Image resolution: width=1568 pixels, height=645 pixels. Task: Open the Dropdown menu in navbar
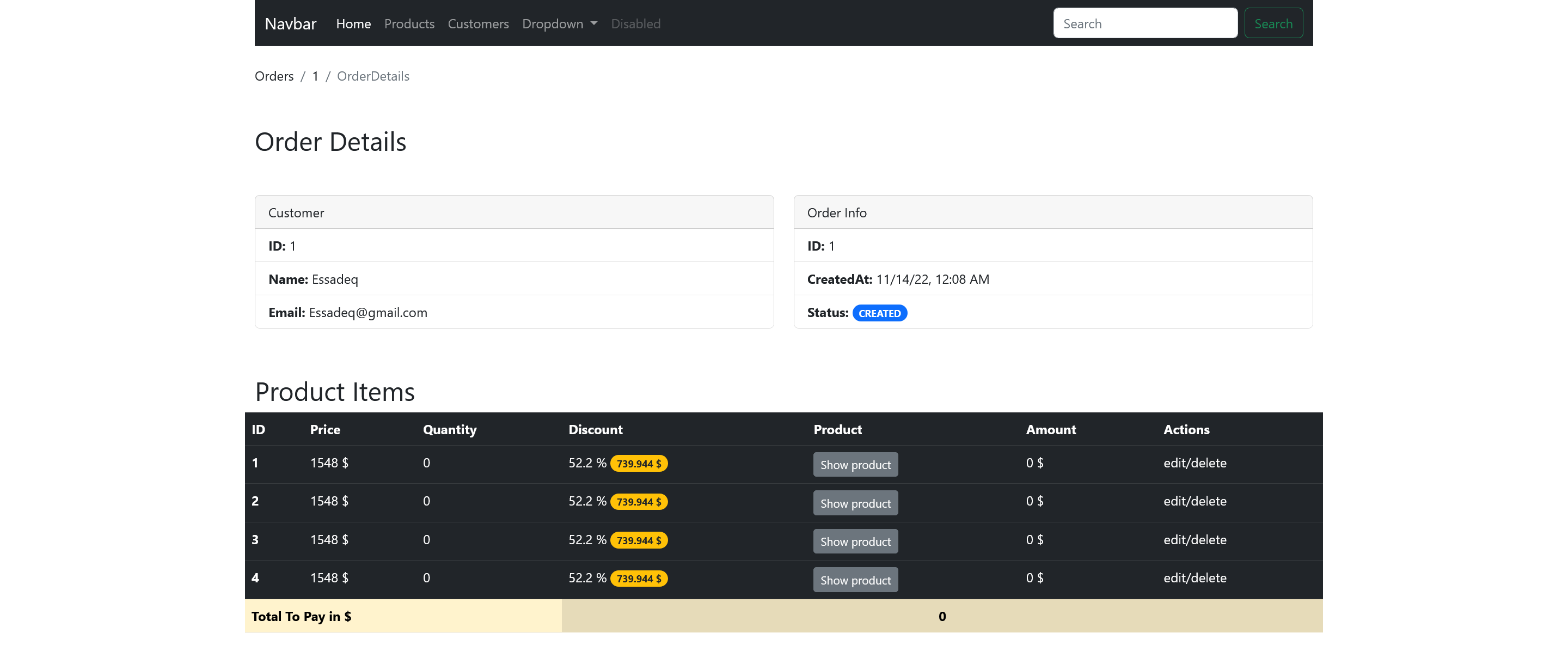[x=559, y=24]
